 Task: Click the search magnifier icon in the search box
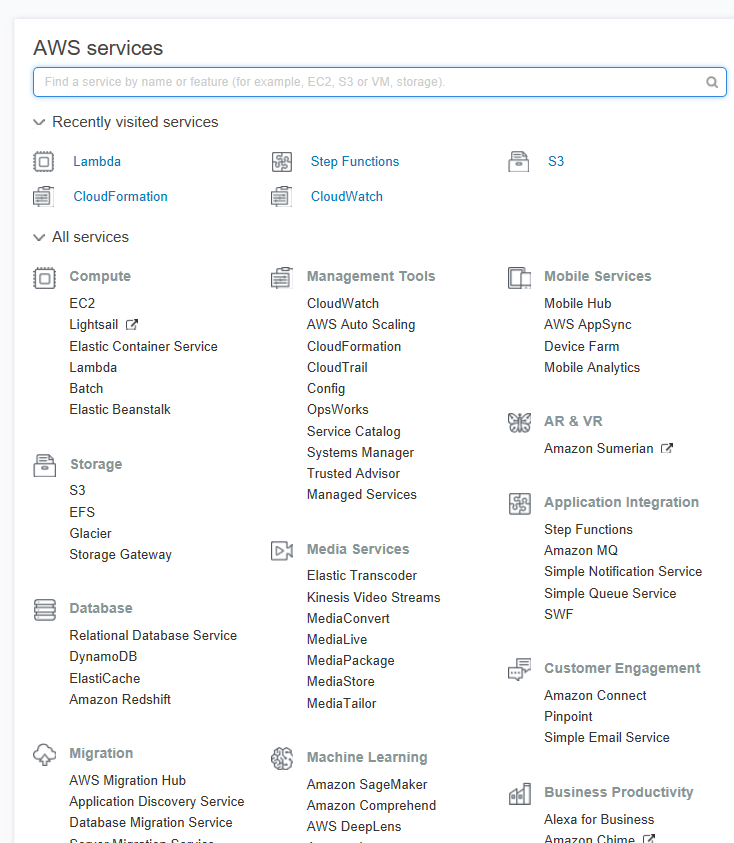(712, 82)
